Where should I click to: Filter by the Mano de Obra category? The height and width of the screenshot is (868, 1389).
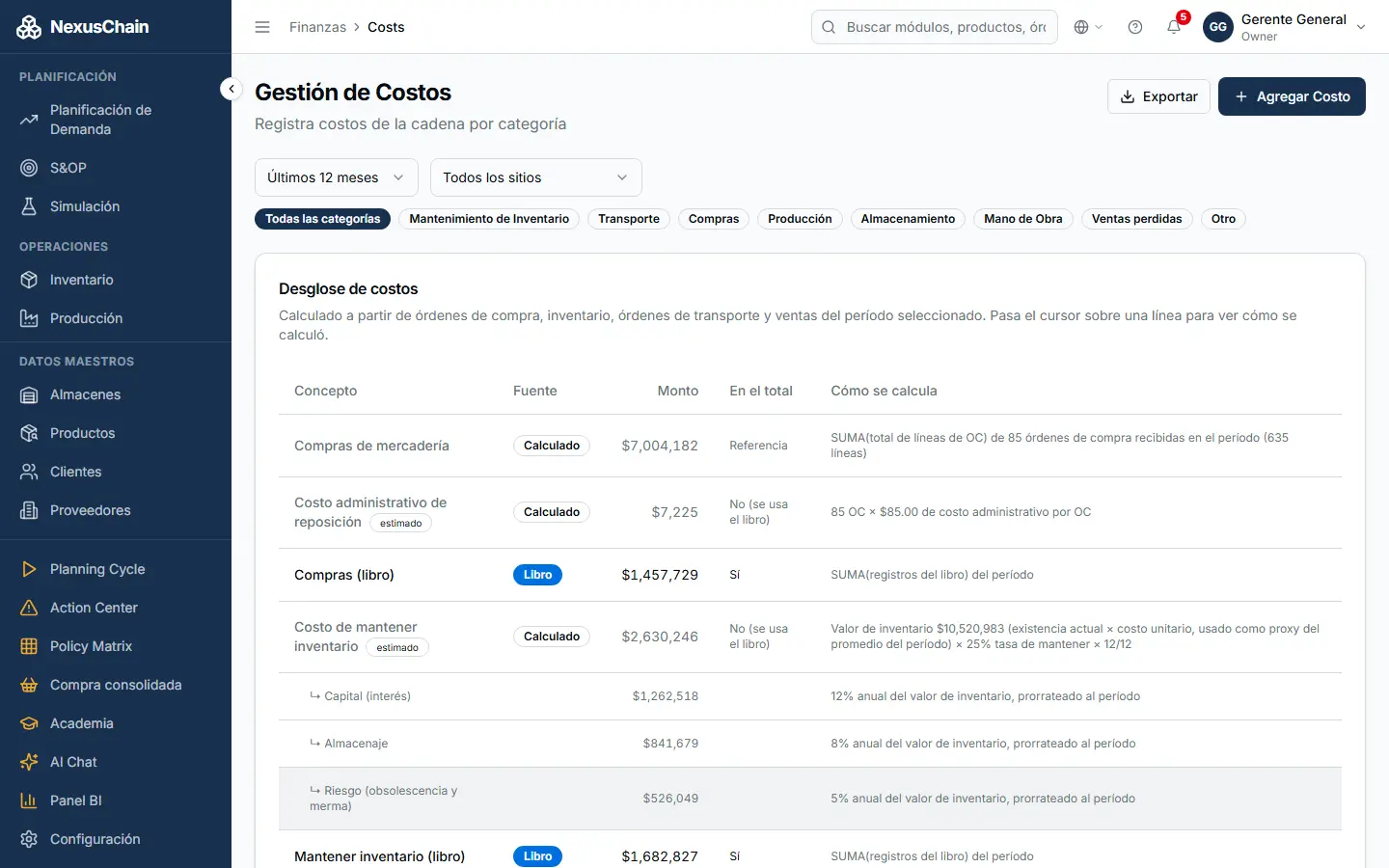(1023, 219)
